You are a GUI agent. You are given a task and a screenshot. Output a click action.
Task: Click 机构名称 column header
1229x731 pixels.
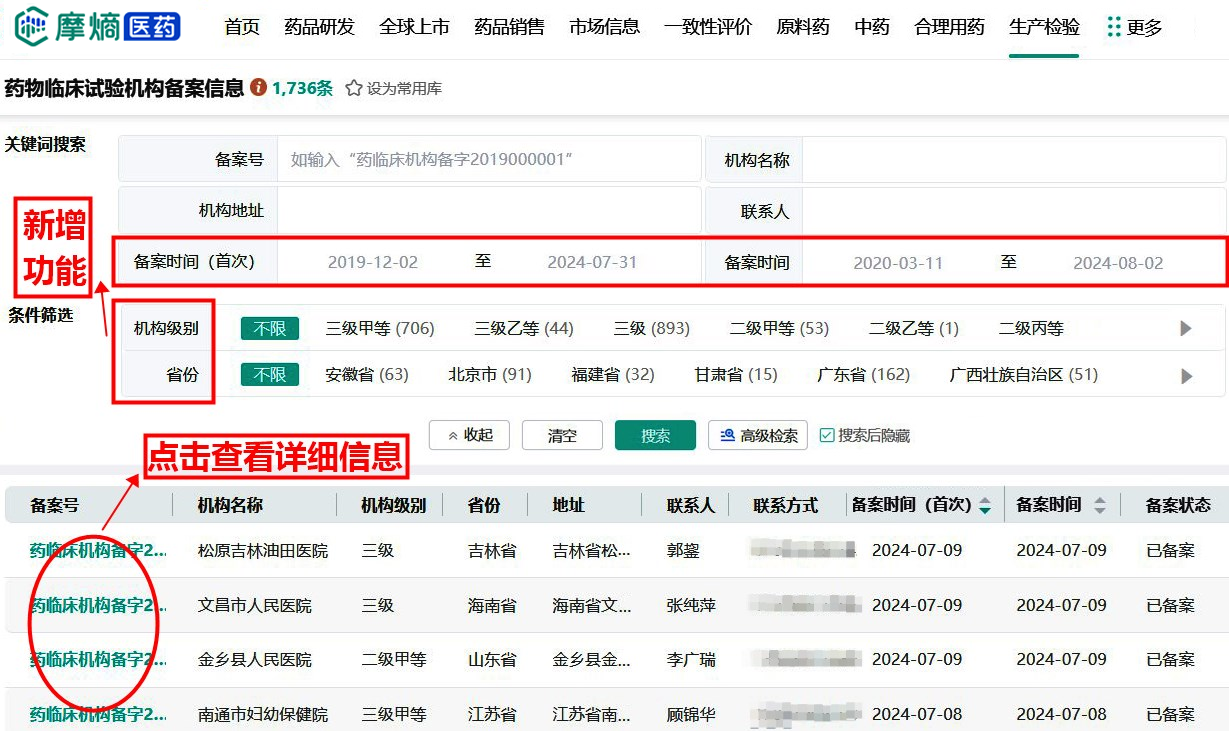[x=230, y=506]
